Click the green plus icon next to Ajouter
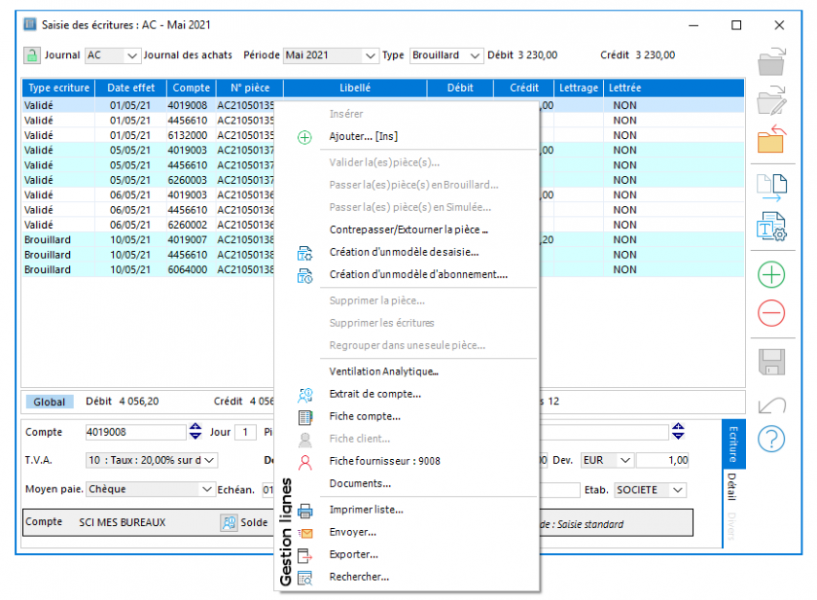This screenshot has height=600, width=817. pos(305,138)
